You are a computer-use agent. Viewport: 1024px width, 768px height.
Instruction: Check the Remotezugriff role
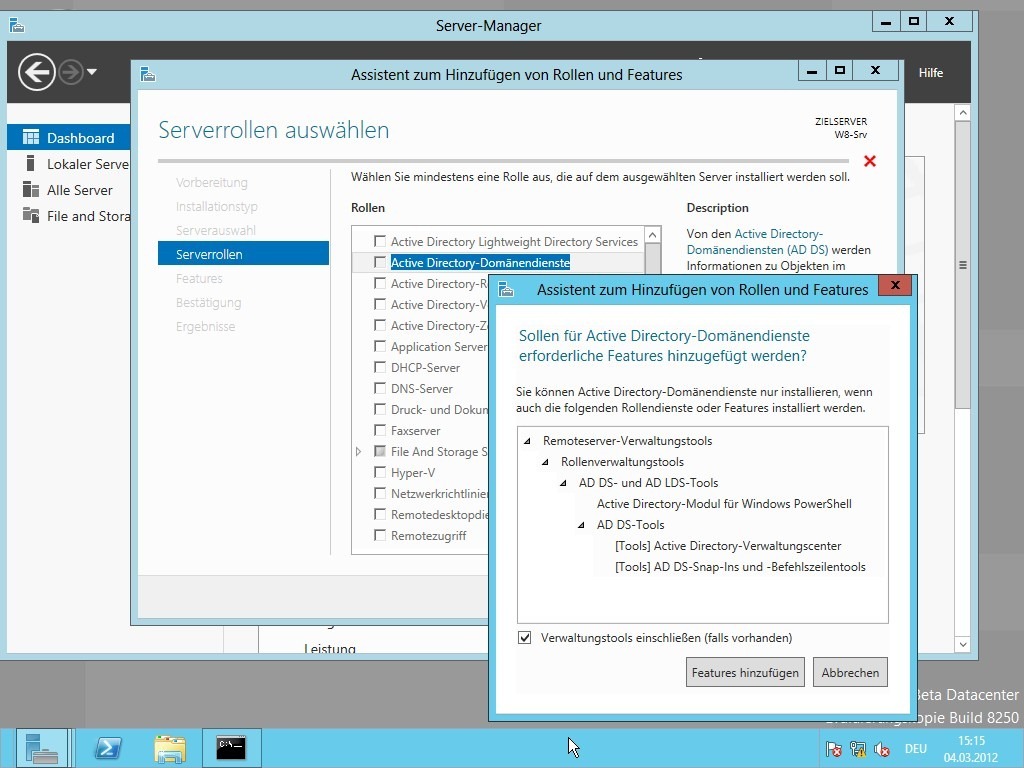click(x=379, y=535)
